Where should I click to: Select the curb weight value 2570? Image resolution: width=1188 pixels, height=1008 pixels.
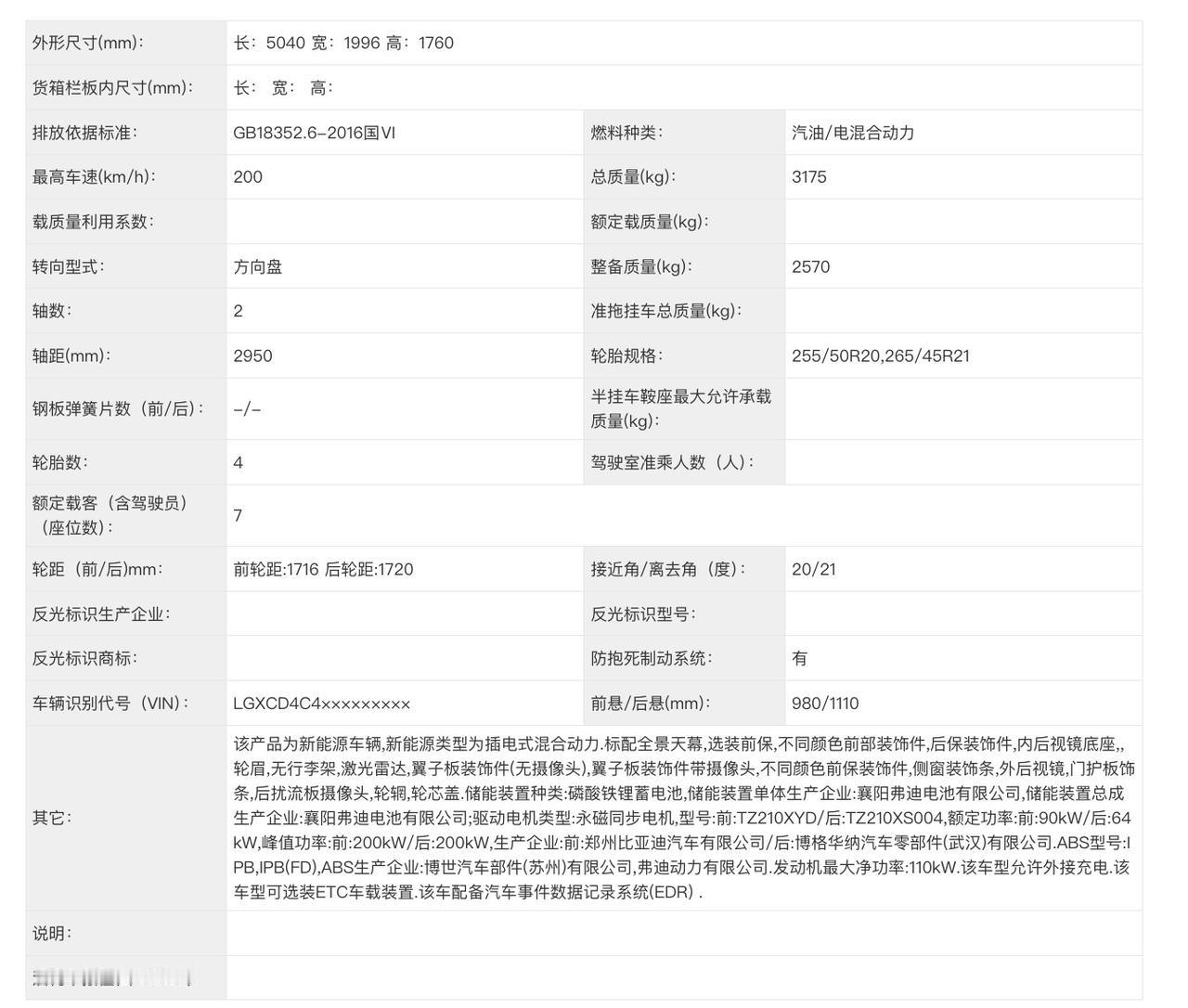pos(811,266)
